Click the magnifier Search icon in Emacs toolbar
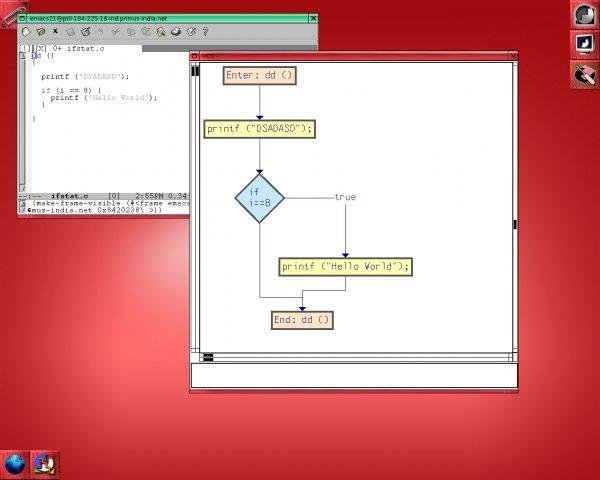This screenshot has height=480, width=600. (161, 32)
